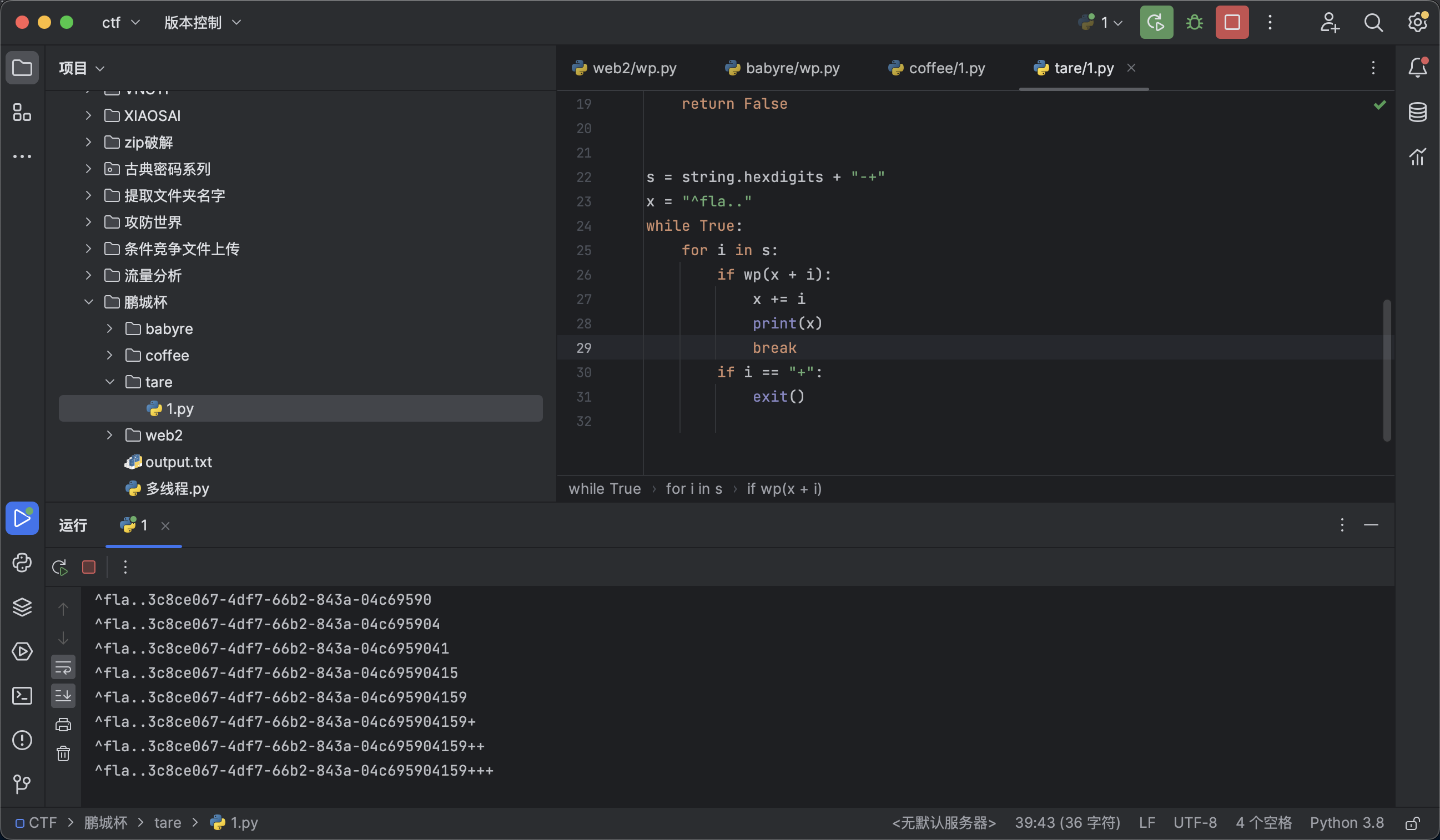Open the Problems tool window

(22, 740)
